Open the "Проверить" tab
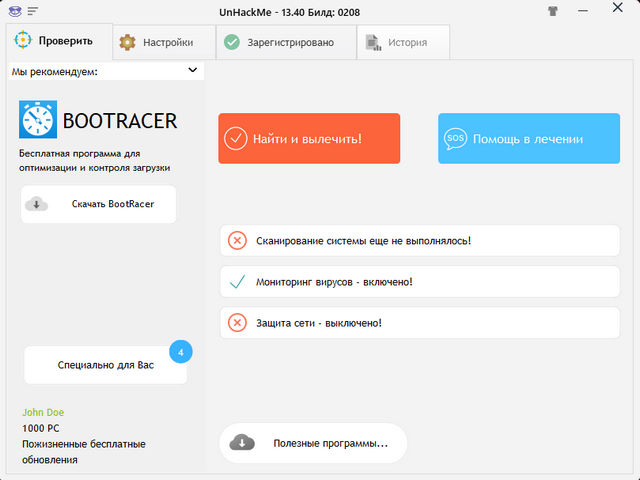This screenshot has width=640, height=480. click(56, 42)
